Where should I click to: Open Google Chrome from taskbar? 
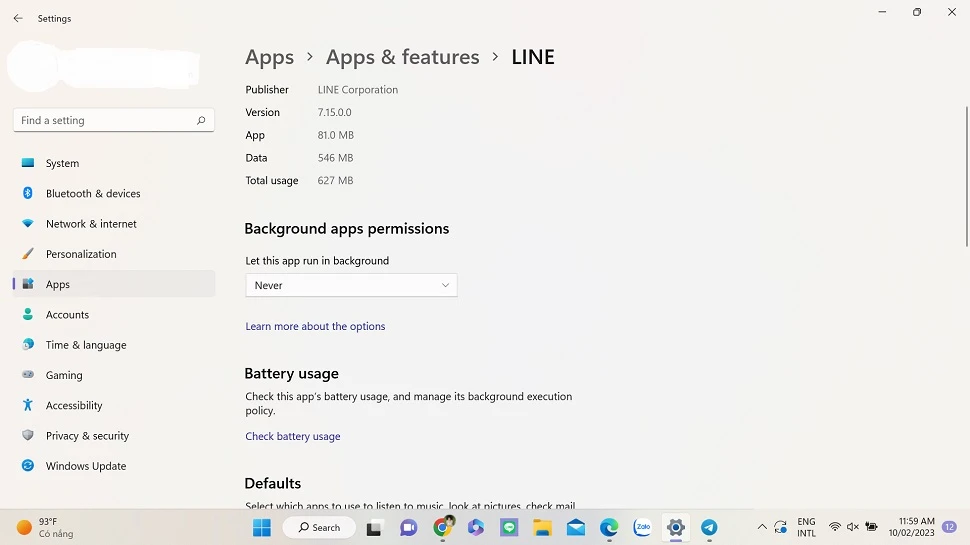[x=442, y=528]
